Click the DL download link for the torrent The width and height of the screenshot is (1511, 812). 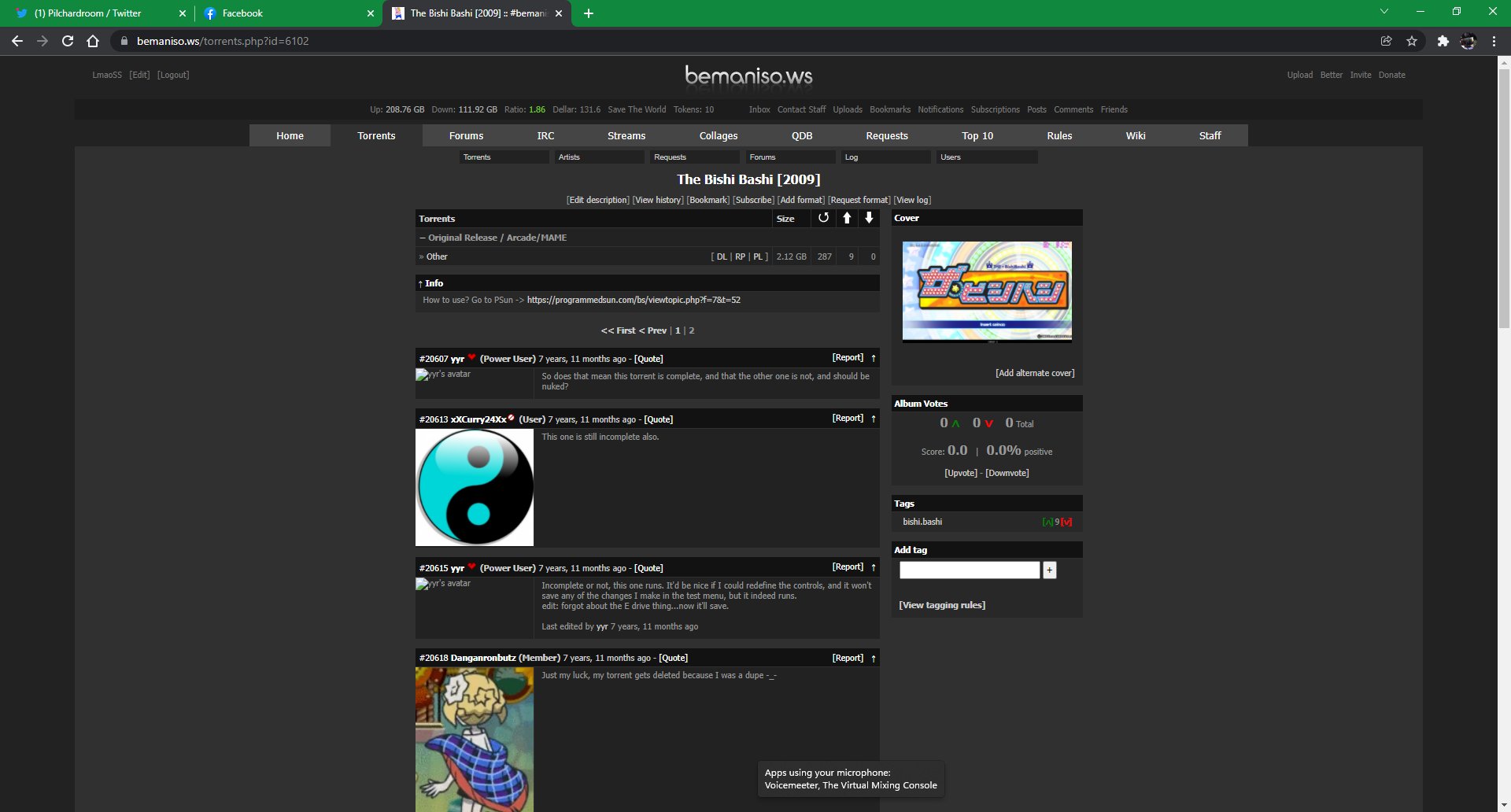click(721, 257)
